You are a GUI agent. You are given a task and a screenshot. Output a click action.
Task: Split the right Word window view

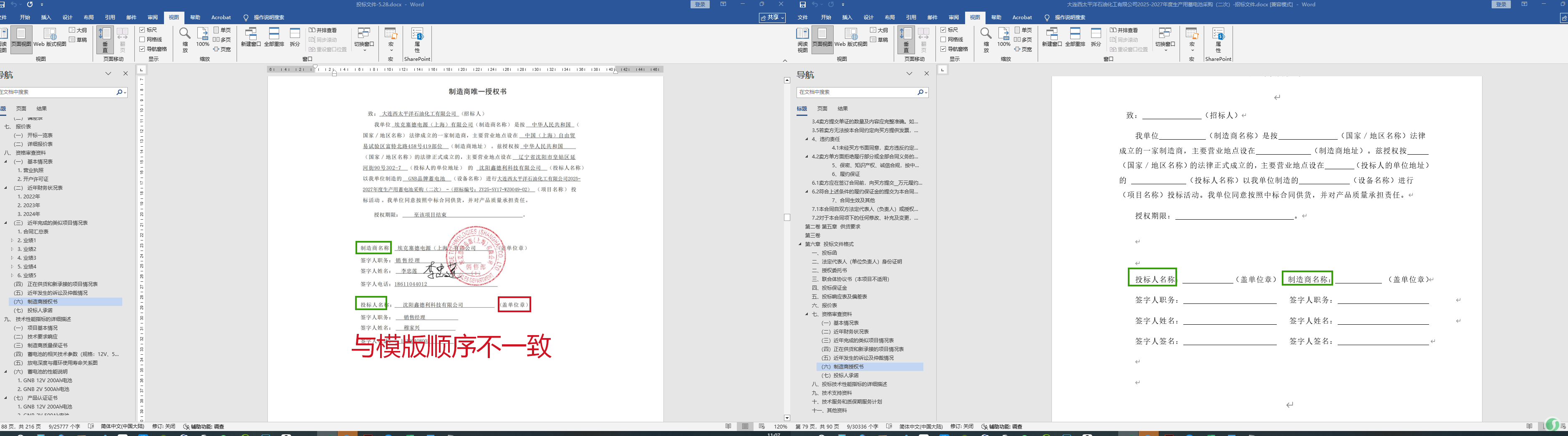(x=1096, y=38)
